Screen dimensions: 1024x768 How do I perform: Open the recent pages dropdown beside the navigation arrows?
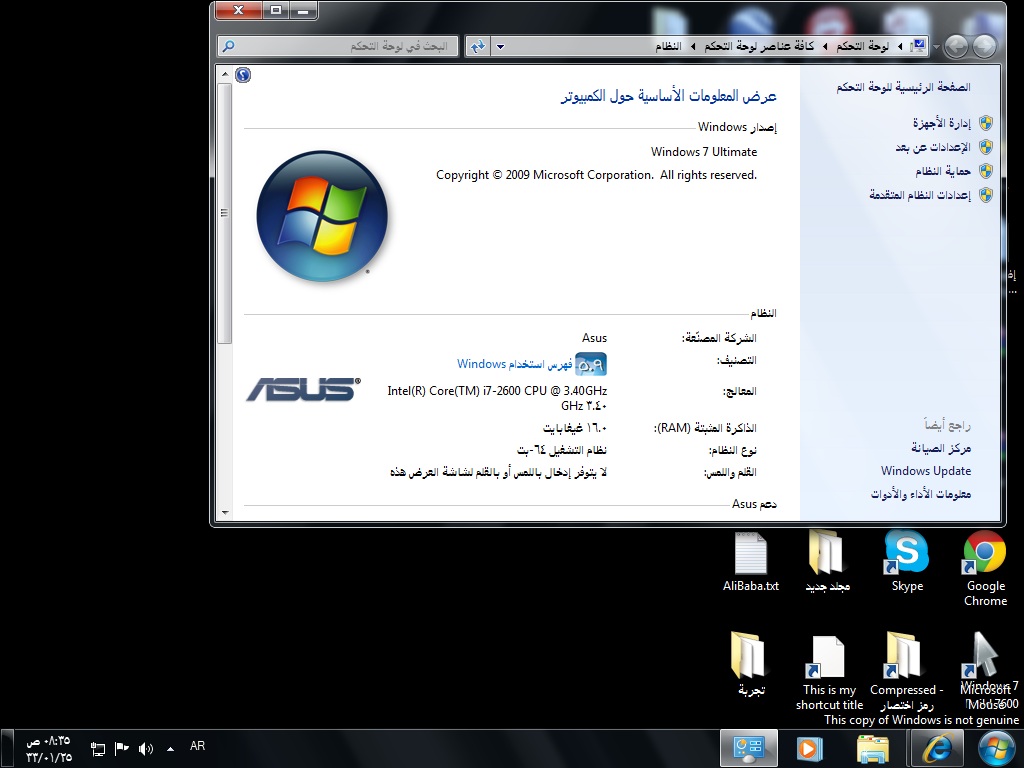936,47
